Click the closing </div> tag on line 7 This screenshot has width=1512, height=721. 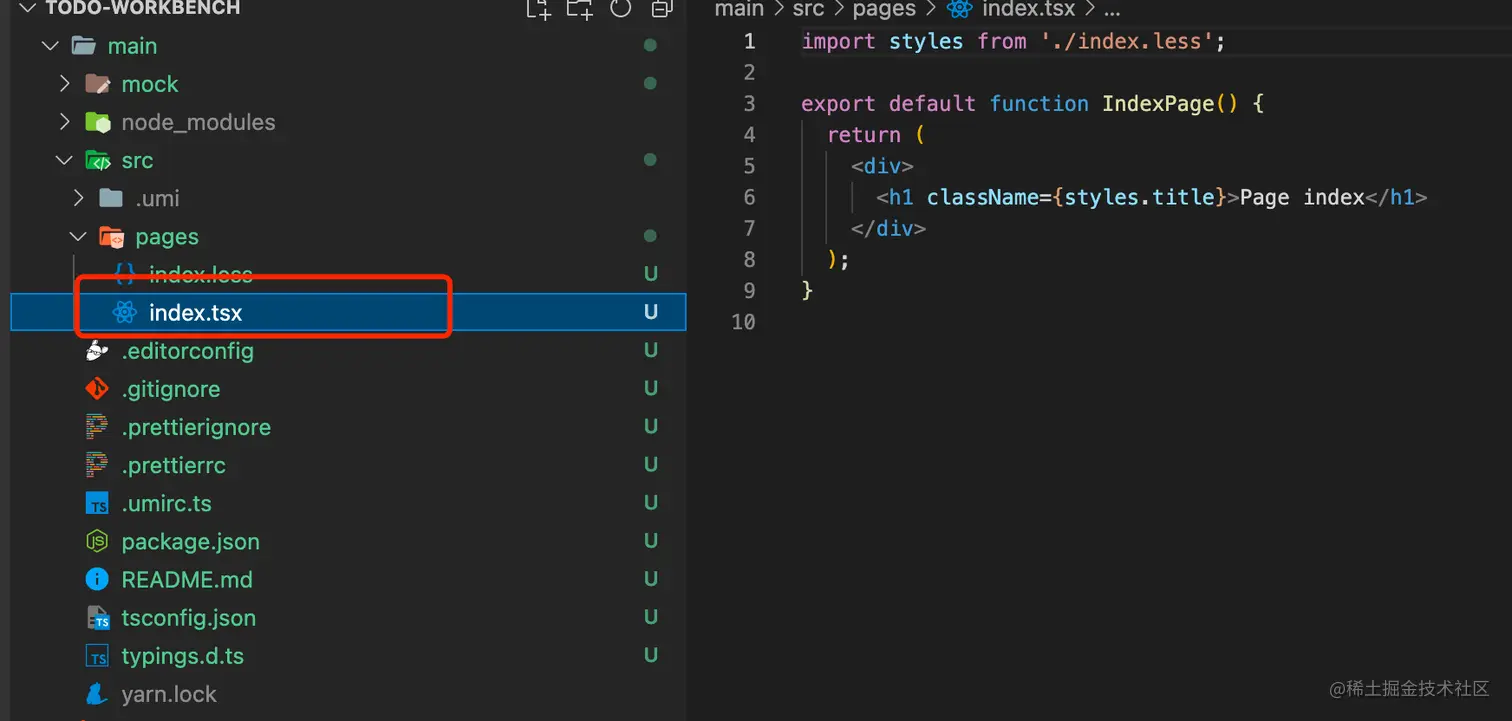click(889, 228)
